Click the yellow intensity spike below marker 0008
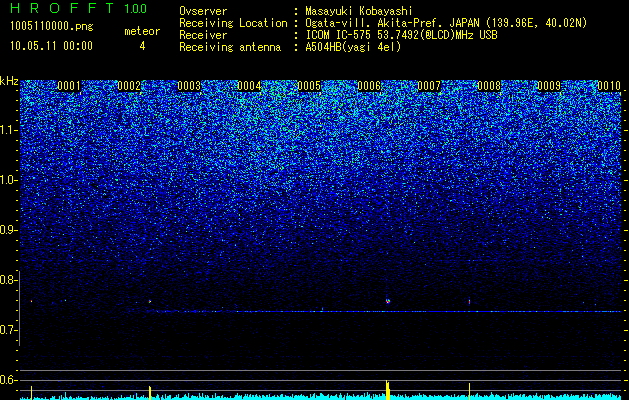The height and width of the screenshot is (400, 629). 469,391
